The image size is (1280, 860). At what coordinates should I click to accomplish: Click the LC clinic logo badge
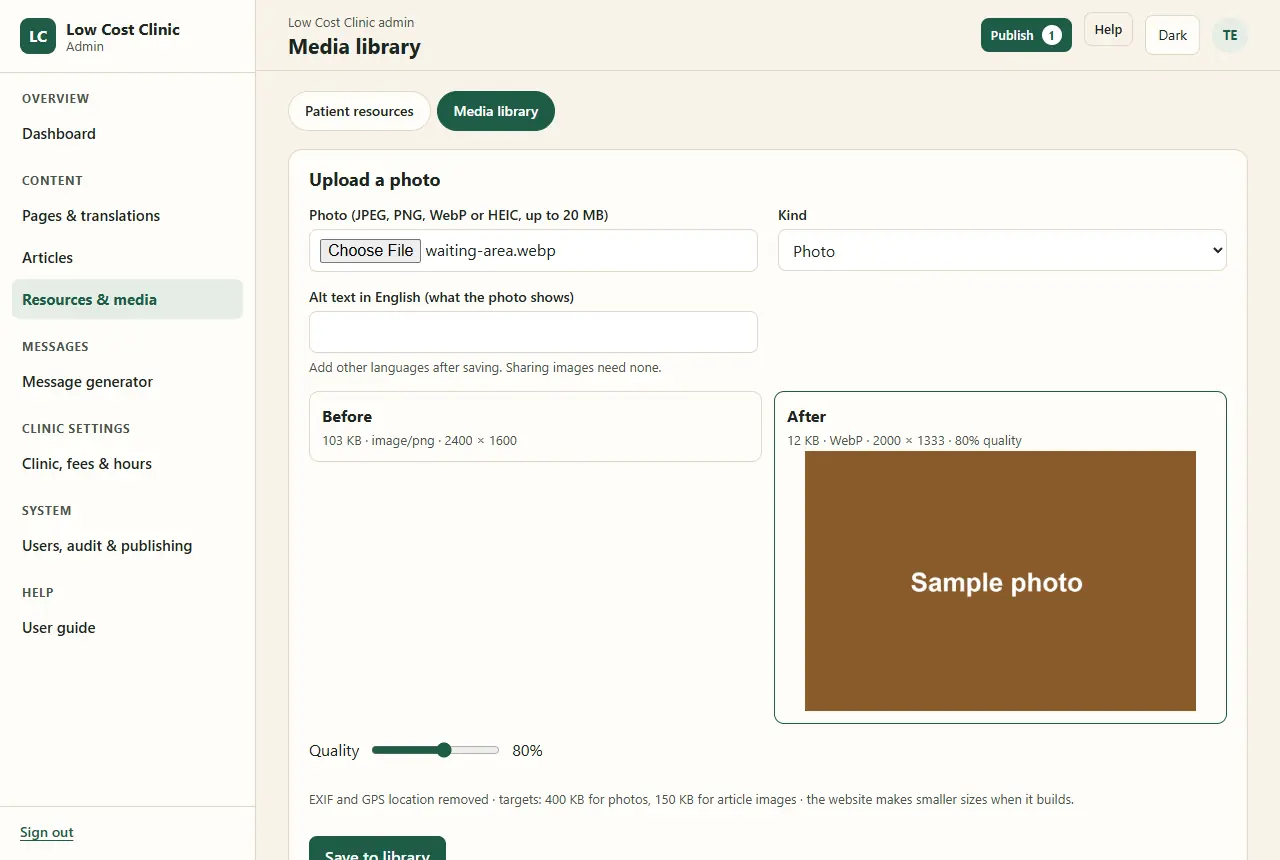(x=38, y=36)
